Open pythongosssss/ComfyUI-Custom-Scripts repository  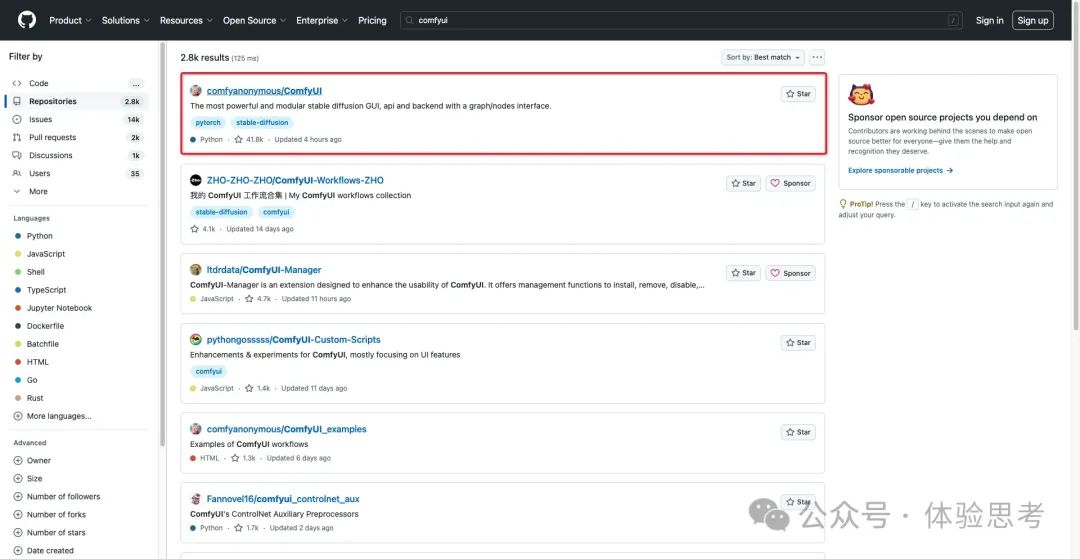coord(293,339)
